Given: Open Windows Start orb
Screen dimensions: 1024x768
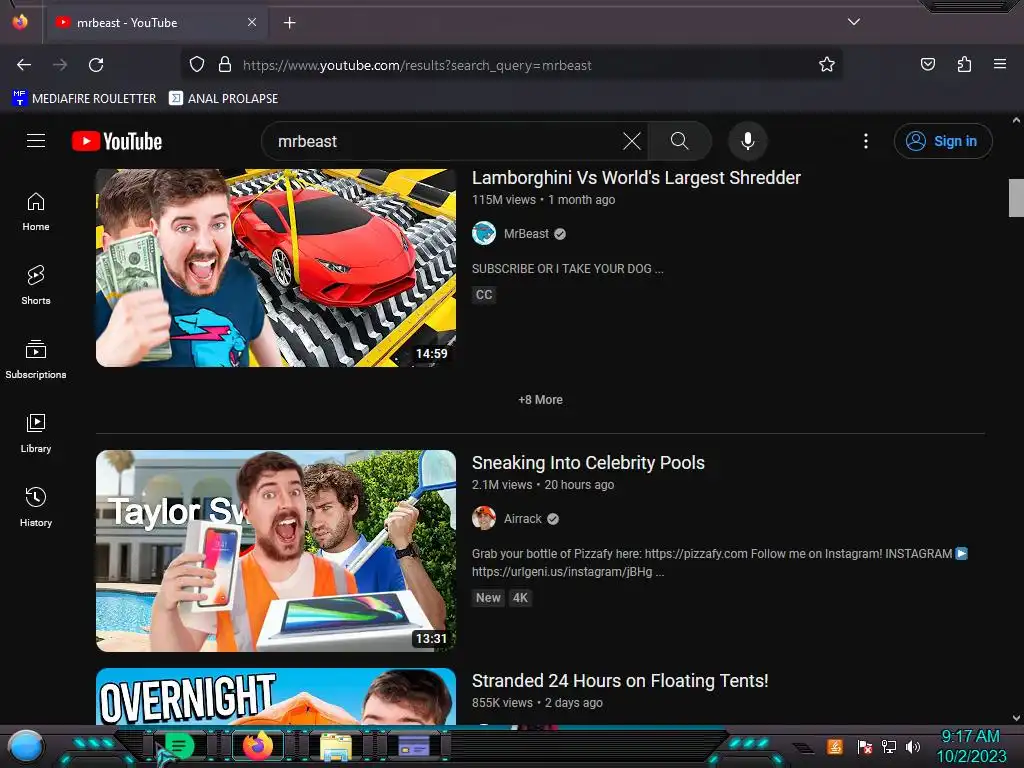Looking at the screenshot, I should coord(25,746).
